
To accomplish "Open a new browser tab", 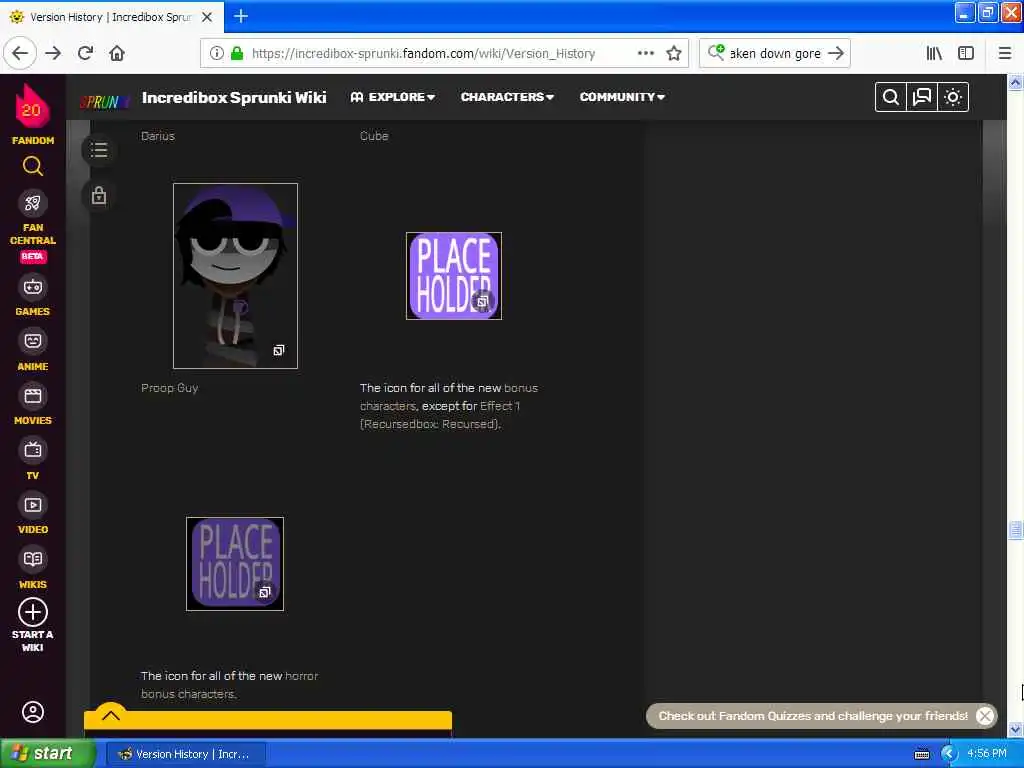I will pos(241,16).
